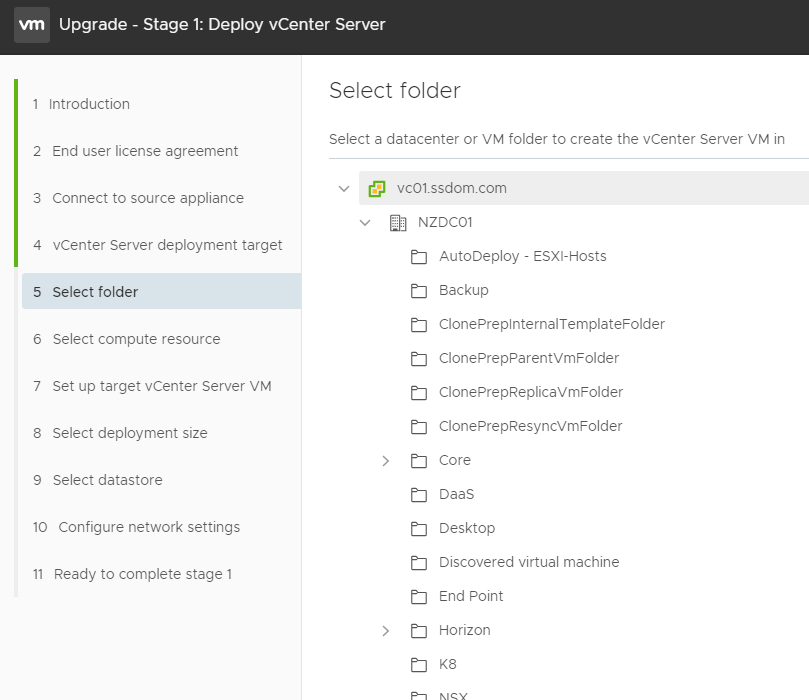Open step 2 End user license agreement

pos(136,151)
